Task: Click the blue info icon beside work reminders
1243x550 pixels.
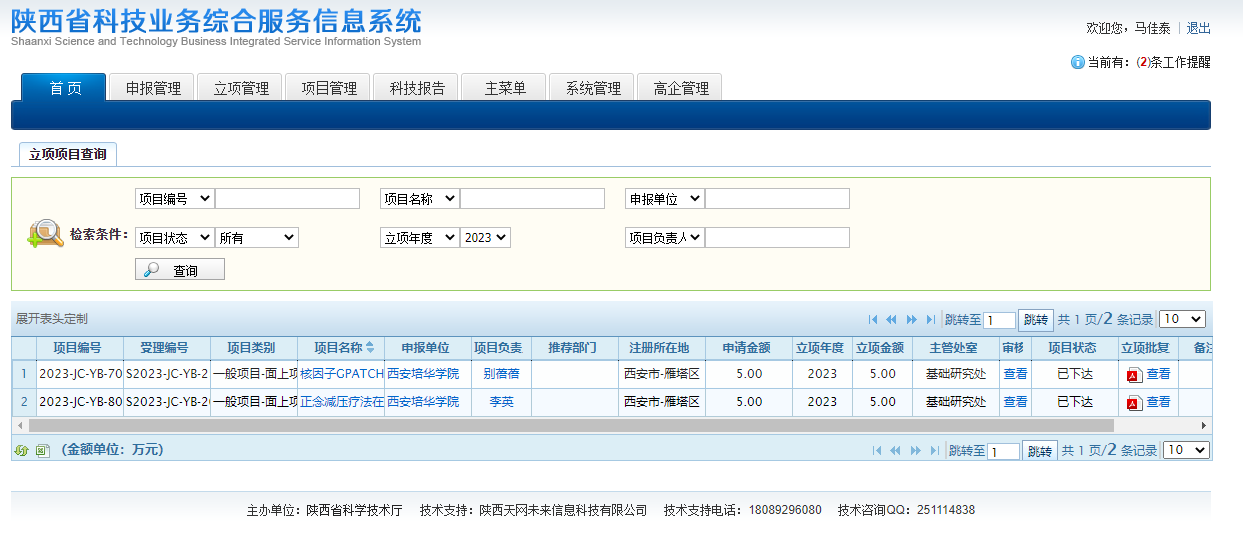Action: pyautogui.click(x=1077, y=62)
